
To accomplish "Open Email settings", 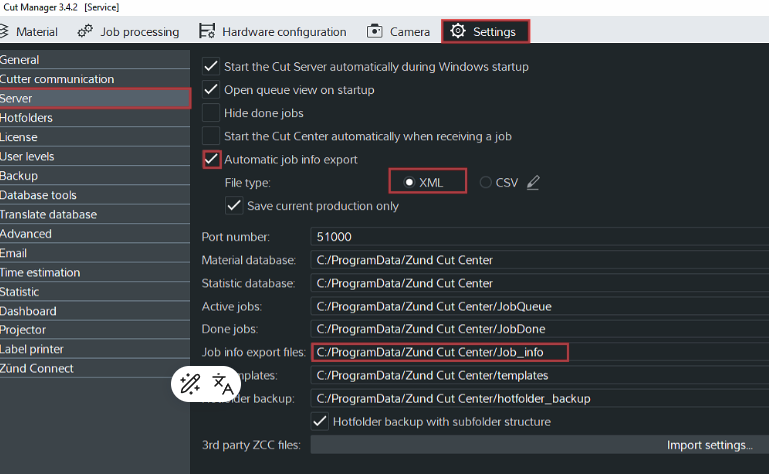I will coord(95,253).
